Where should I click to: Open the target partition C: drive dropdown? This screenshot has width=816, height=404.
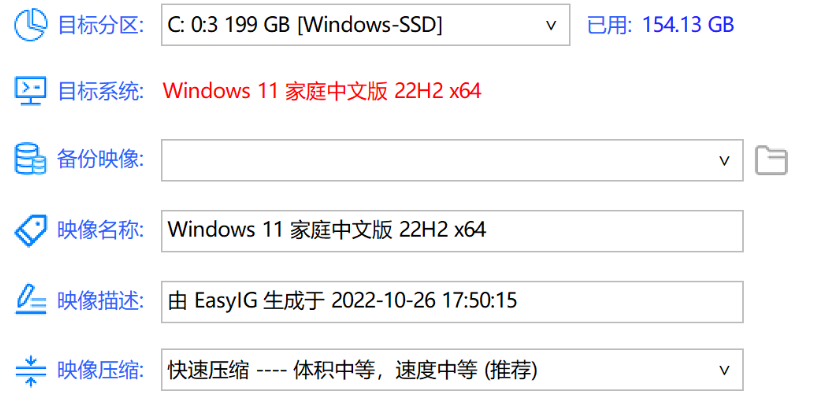coord(365,24)
